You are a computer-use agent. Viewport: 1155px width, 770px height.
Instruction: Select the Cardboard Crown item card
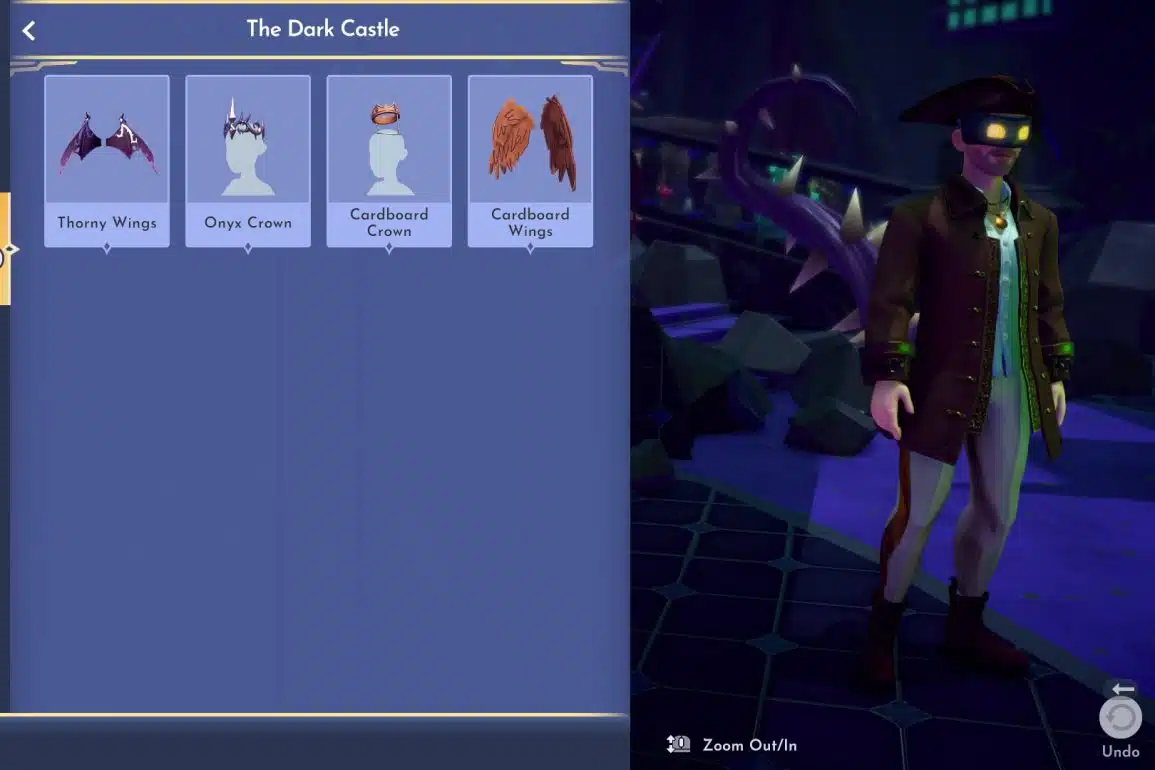389,161
